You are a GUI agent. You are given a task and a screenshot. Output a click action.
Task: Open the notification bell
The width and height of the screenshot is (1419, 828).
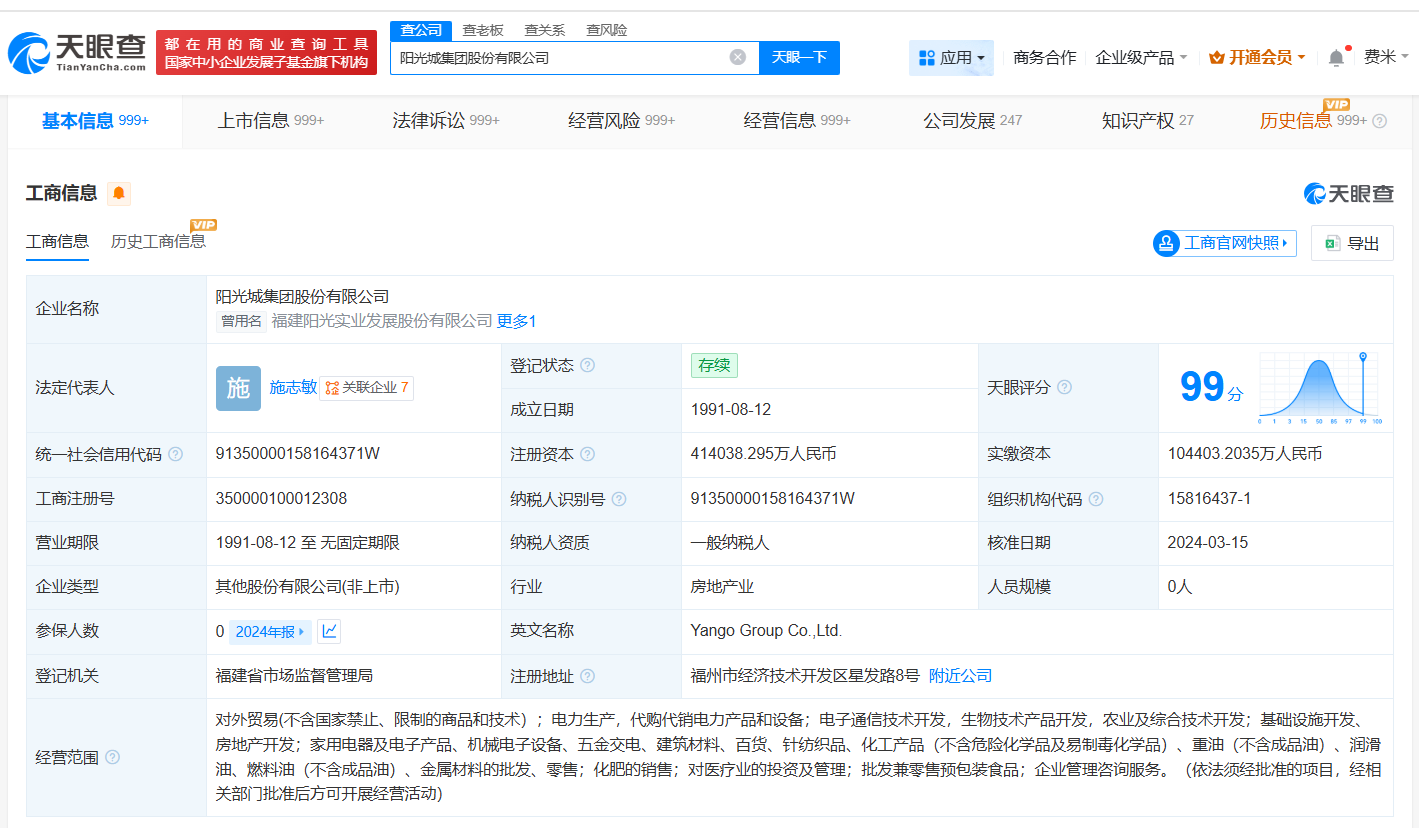[x=1335, y=57]
